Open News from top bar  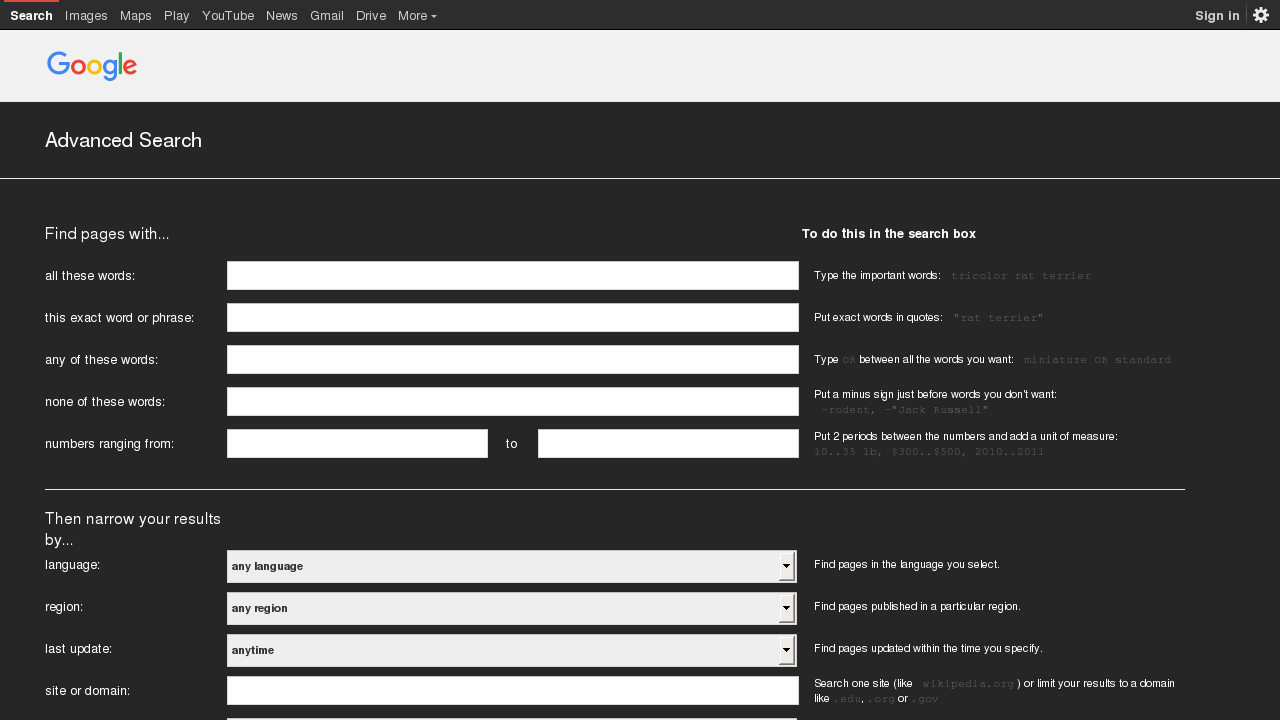(282, 15)
